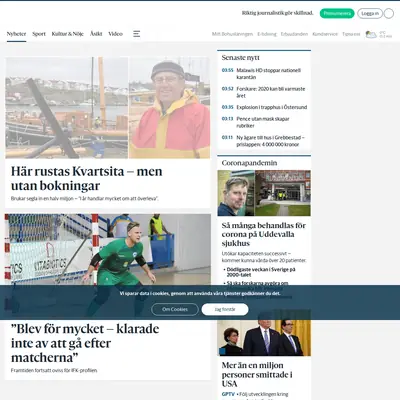Click the Senaste nytt heading
400x400 pixels.
241,58
